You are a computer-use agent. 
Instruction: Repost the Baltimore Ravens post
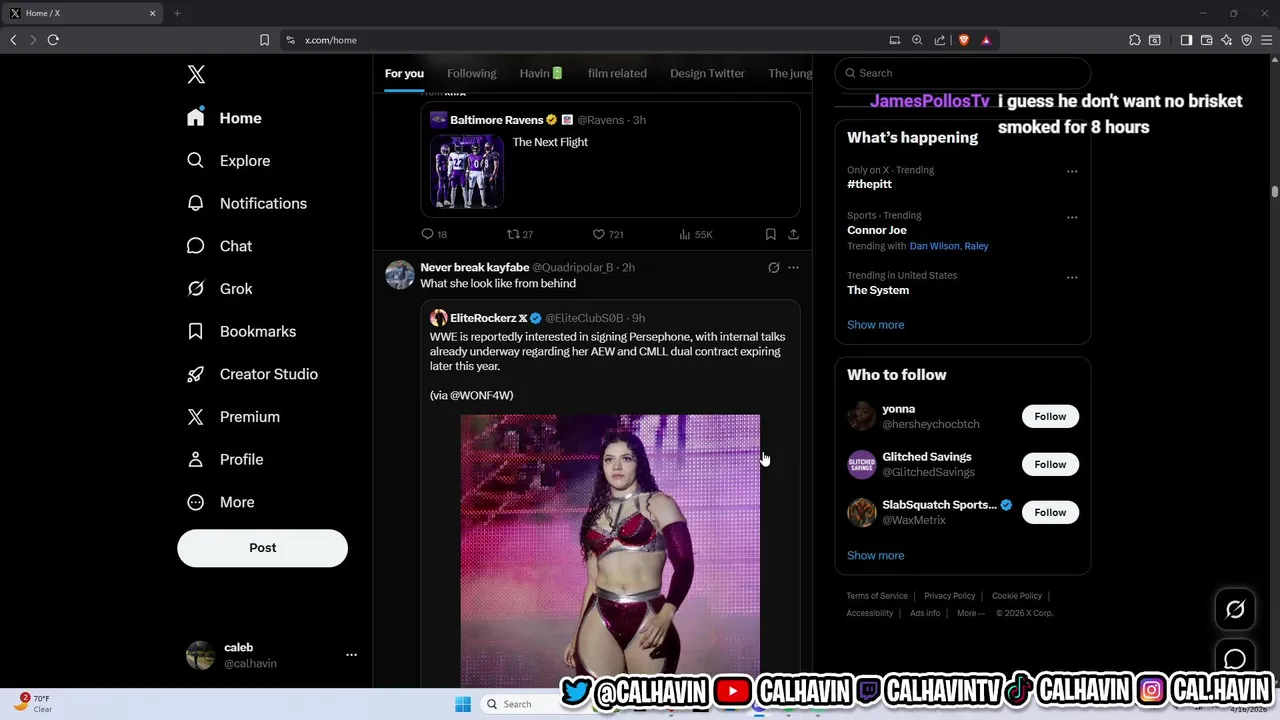520,234
